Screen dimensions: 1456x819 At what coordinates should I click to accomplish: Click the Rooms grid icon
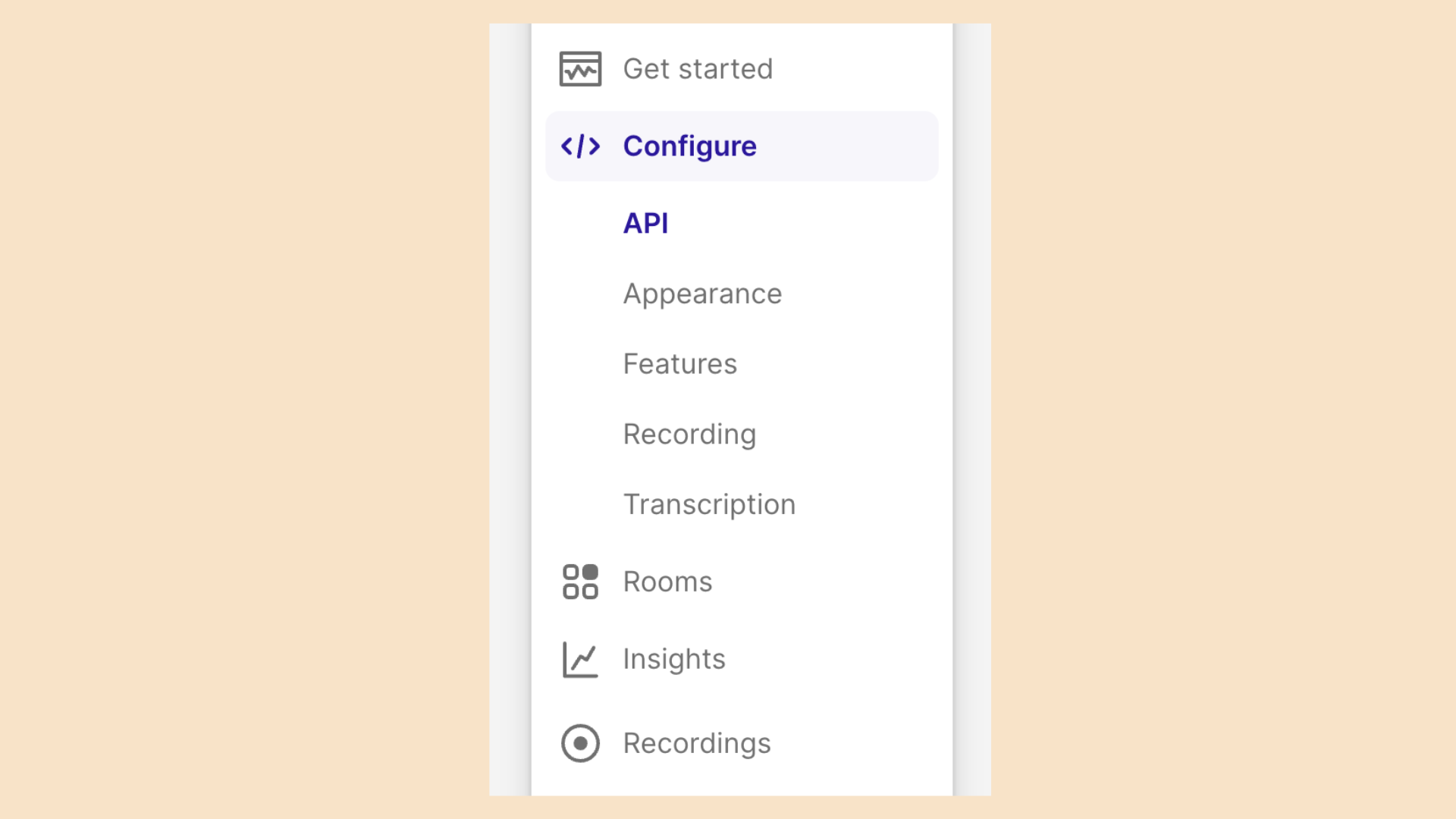pos(580,582)
